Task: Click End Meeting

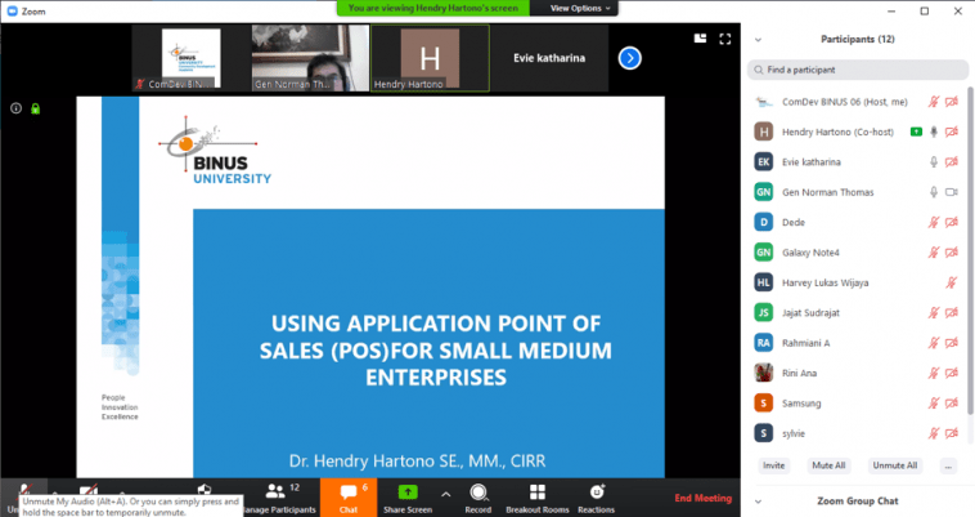Action: point(703,498)
